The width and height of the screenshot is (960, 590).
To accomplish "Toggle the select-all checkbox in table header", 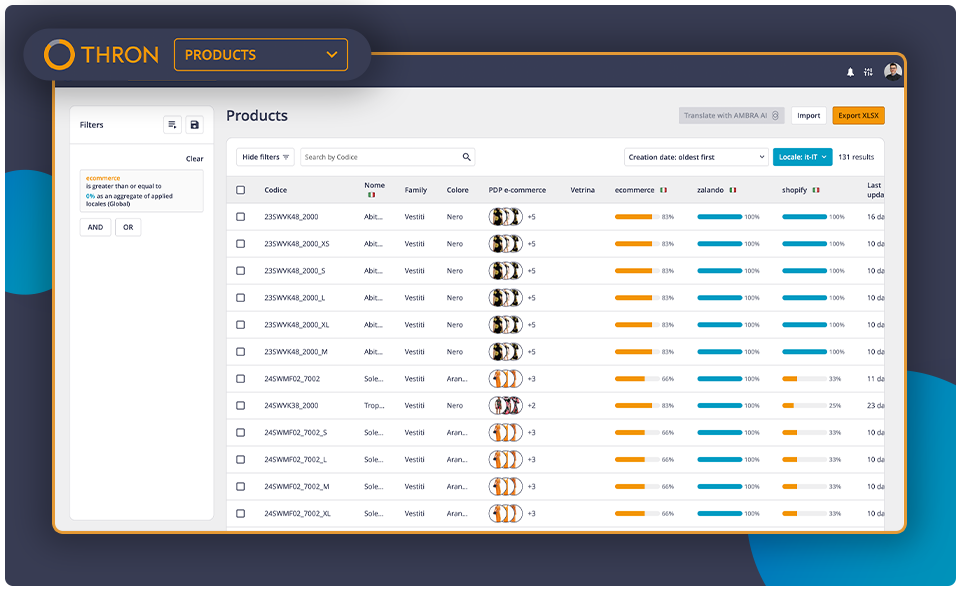I will pos(241,190).
